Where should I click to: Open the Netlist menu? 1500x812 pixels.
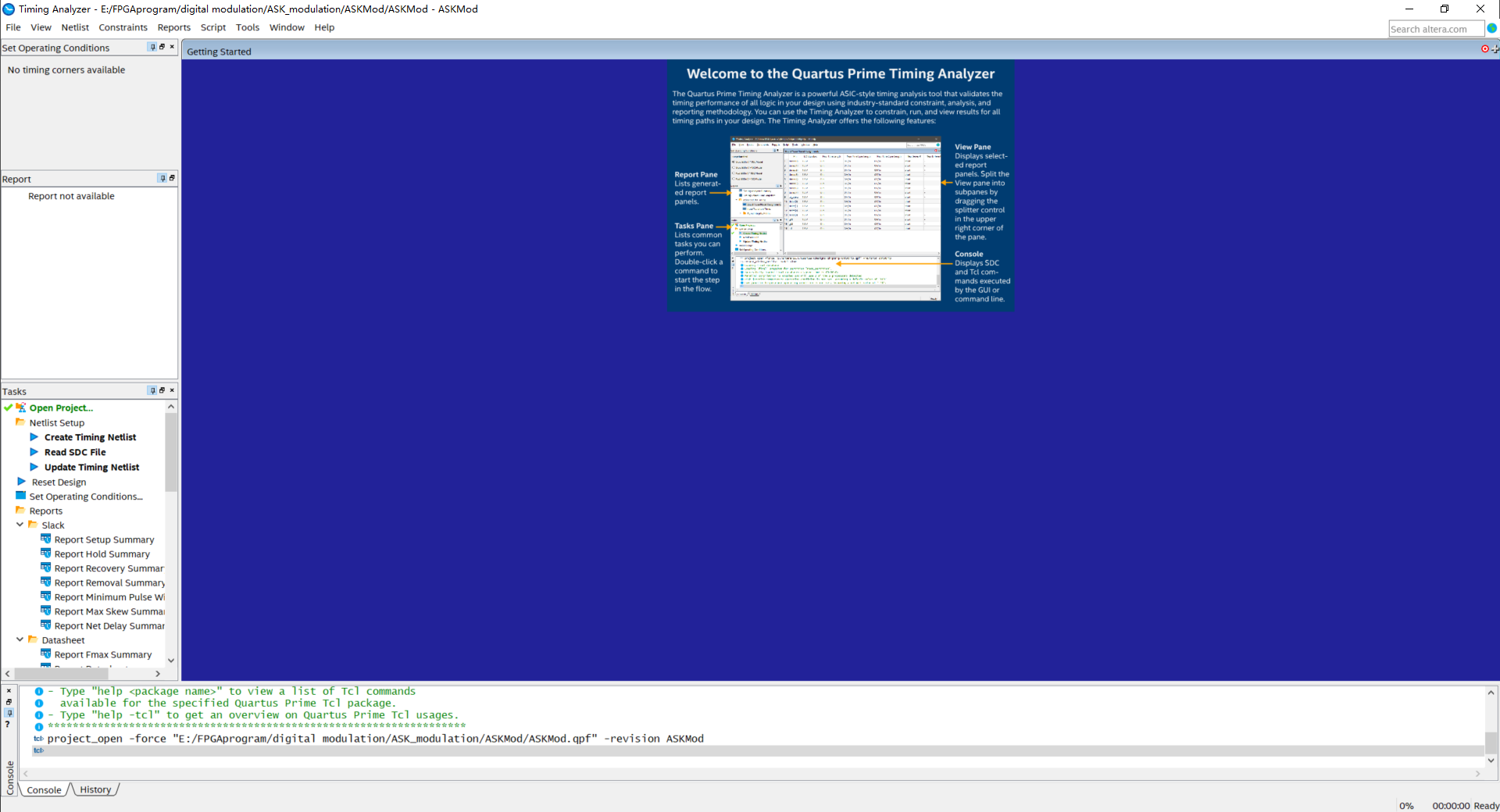pyautogui.click(x=75, y=27)
